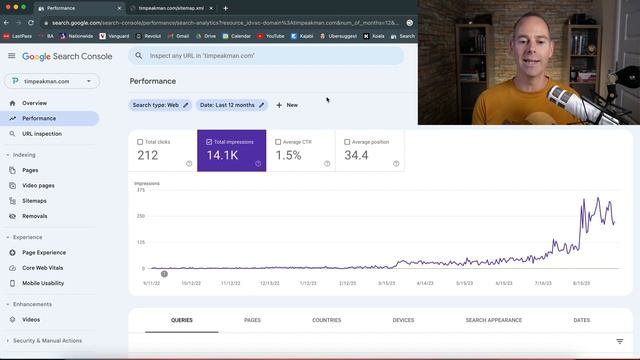Open the Gmail bookmark

(x=178, y=36)
